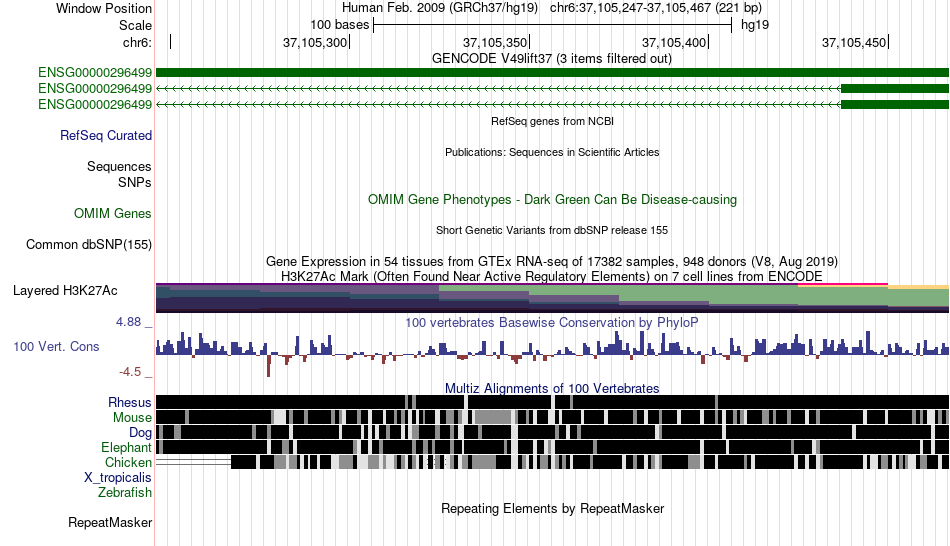Screen dimensions: 950x546
Task: Click the GTEx Gene Expression title
Action: coord(552,262)
